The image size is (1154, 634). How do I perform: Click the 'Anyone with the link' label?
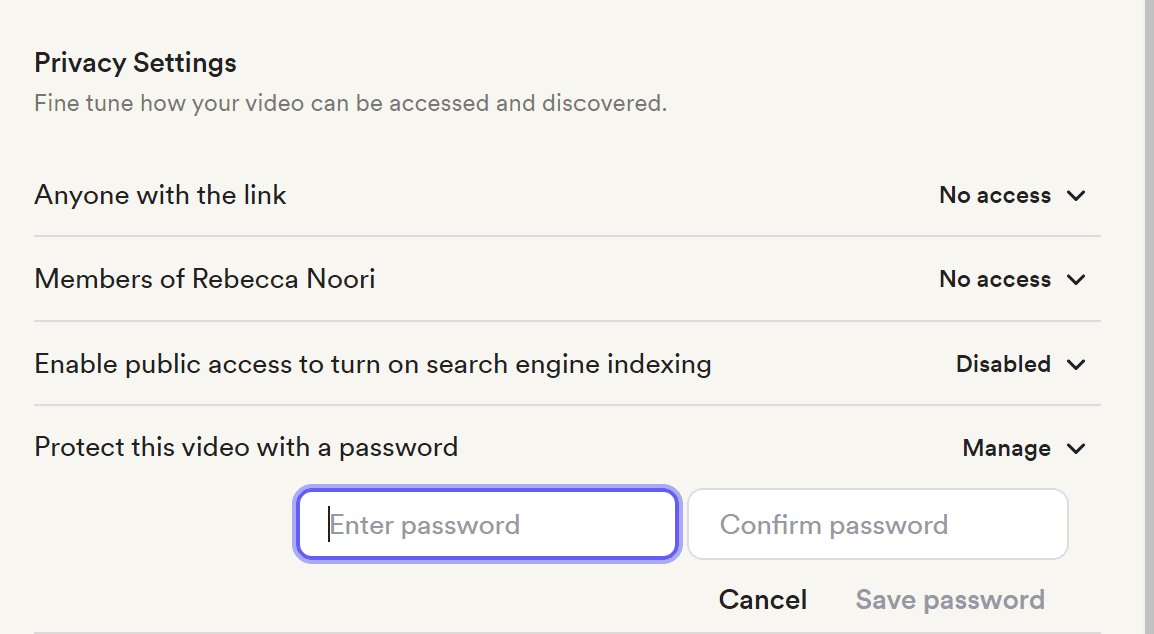[160, 195]
